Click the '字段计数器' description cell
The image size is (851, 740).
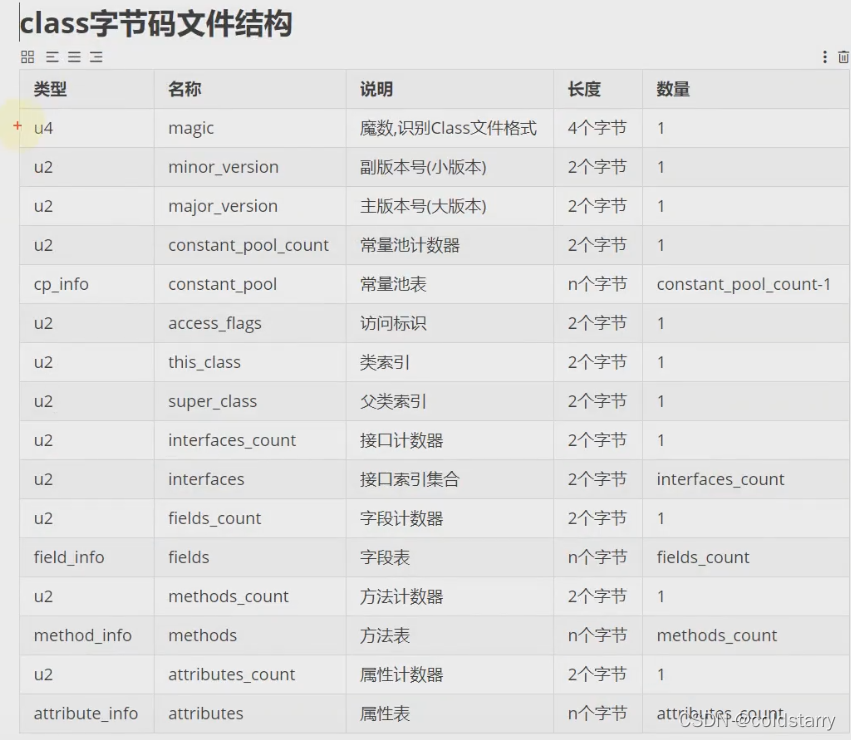[402, 518]
